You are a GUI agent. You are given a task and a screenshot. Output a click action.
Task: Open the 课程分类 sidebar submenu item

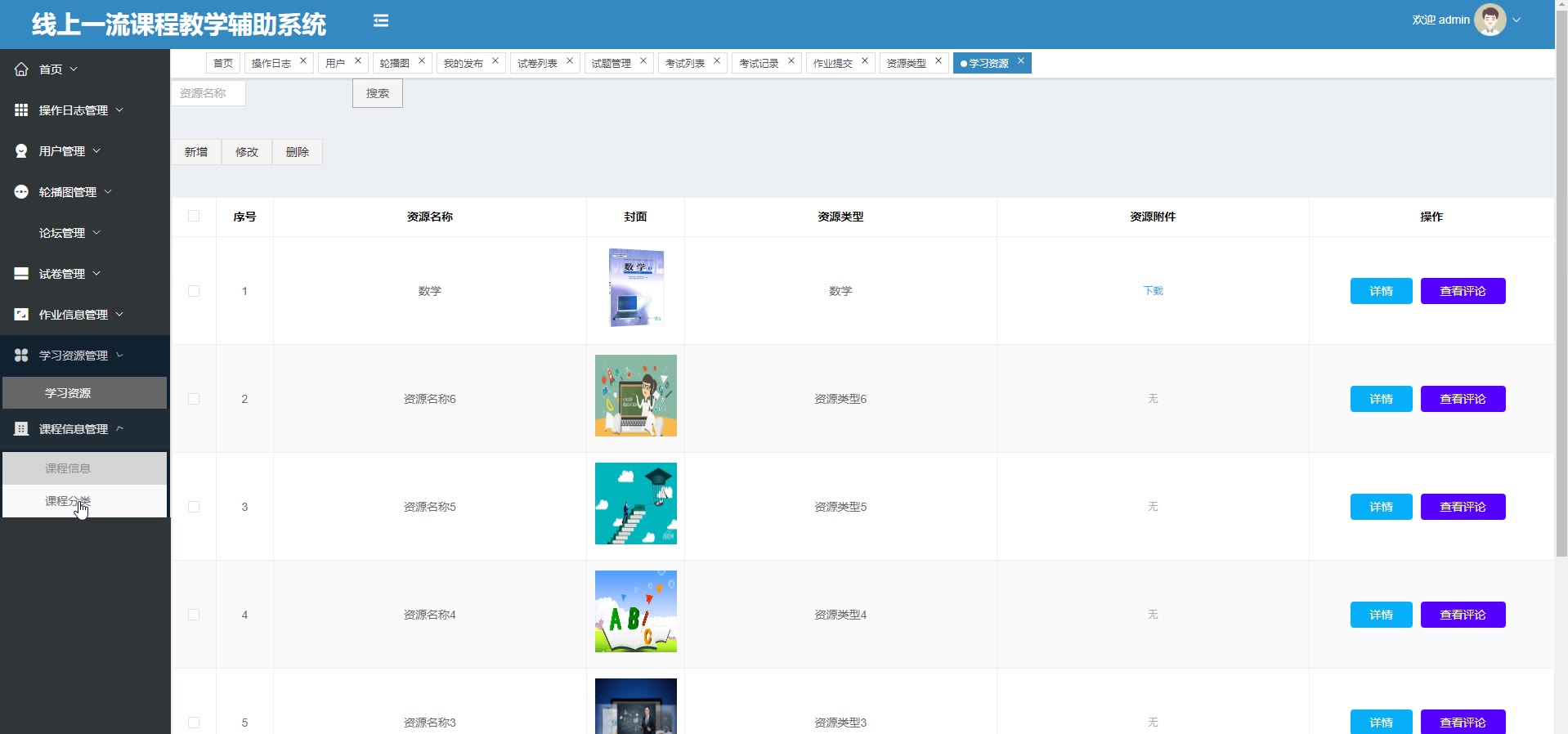tap(85, 501)
